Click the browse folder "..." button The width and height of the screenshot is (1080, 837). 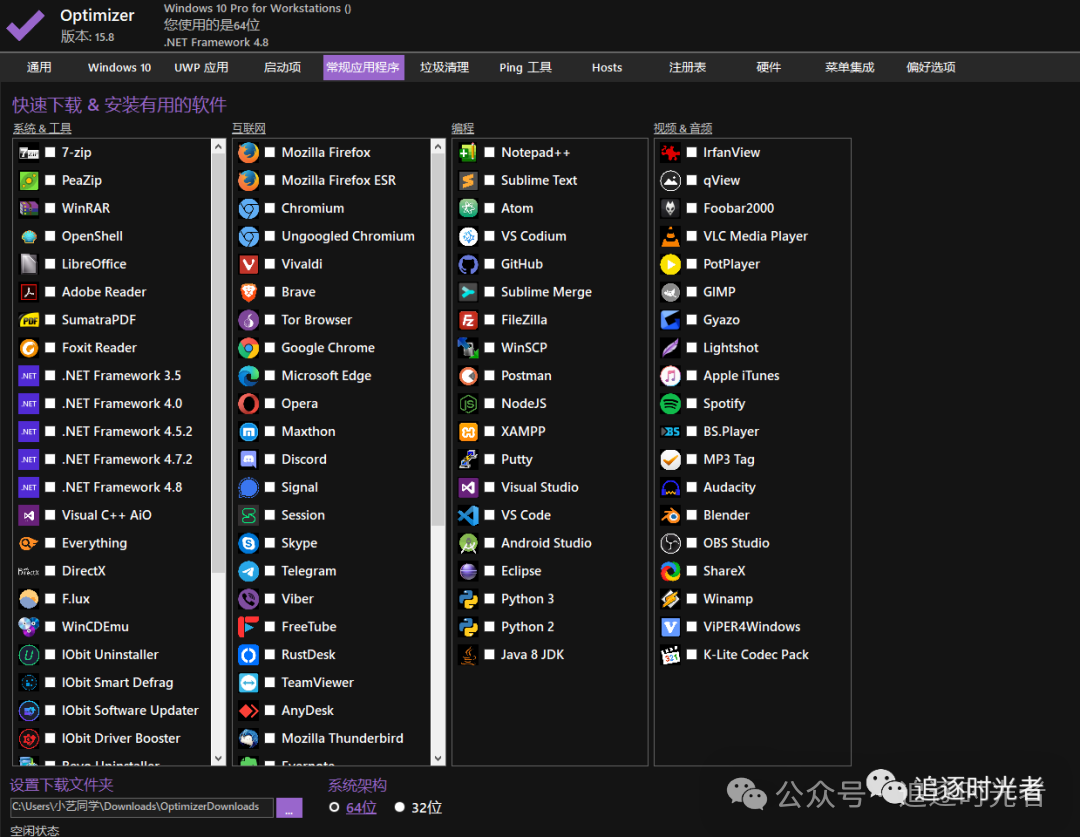289,808
